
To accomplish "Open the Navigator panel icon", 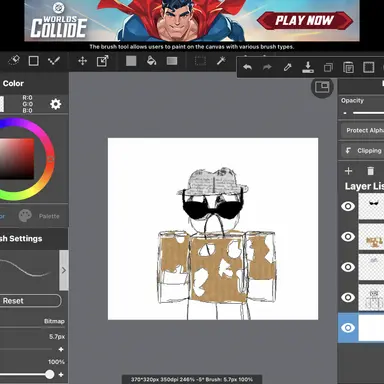I will coord(322,87).
